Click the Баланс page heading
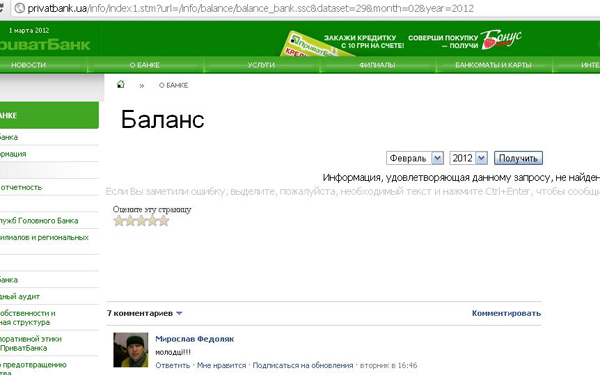 click(x=163, y=119)
